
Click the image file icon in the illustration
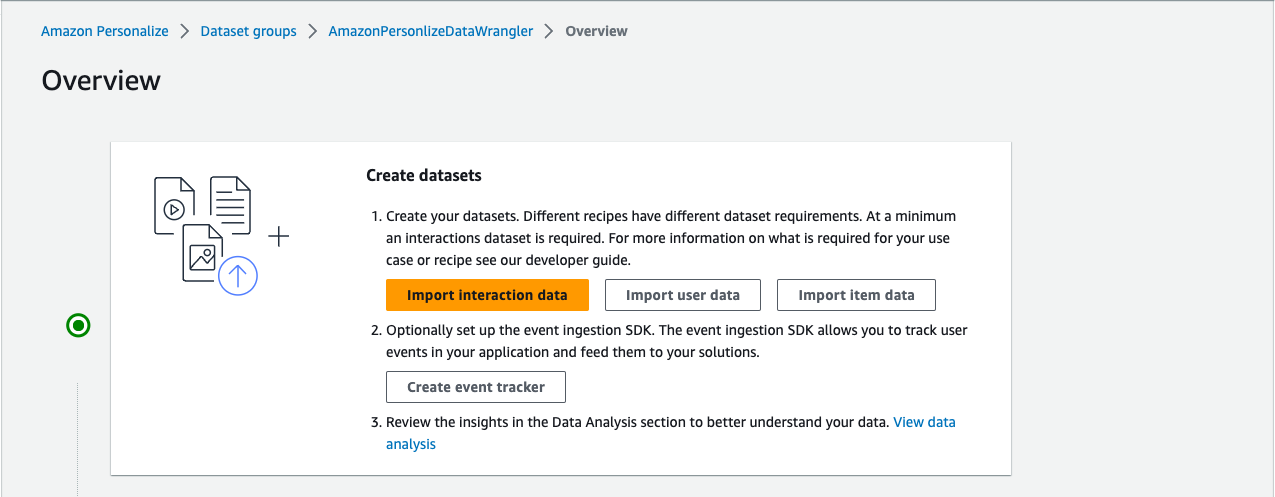pyautogui.click(x=200, y=254)
